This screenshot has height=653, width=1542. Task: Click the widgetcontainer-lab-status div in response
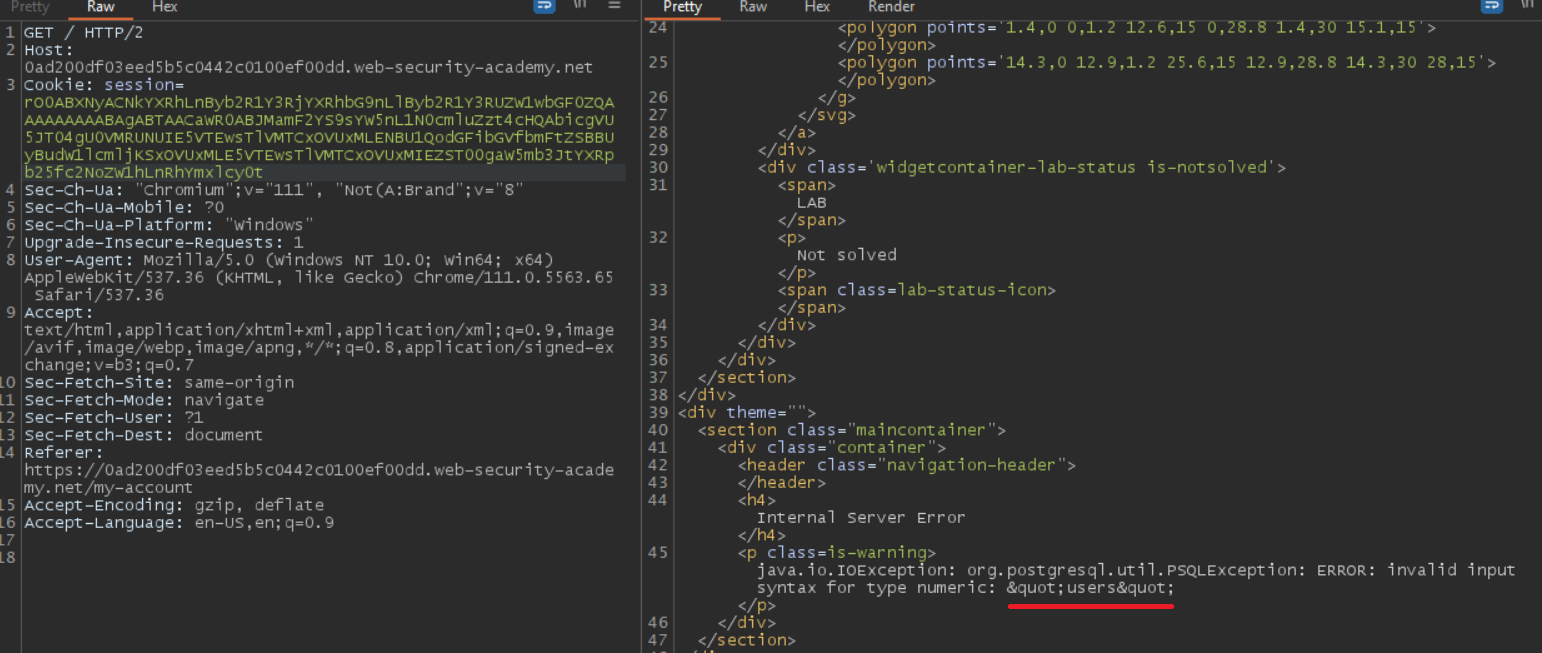tap(1022, 167)
